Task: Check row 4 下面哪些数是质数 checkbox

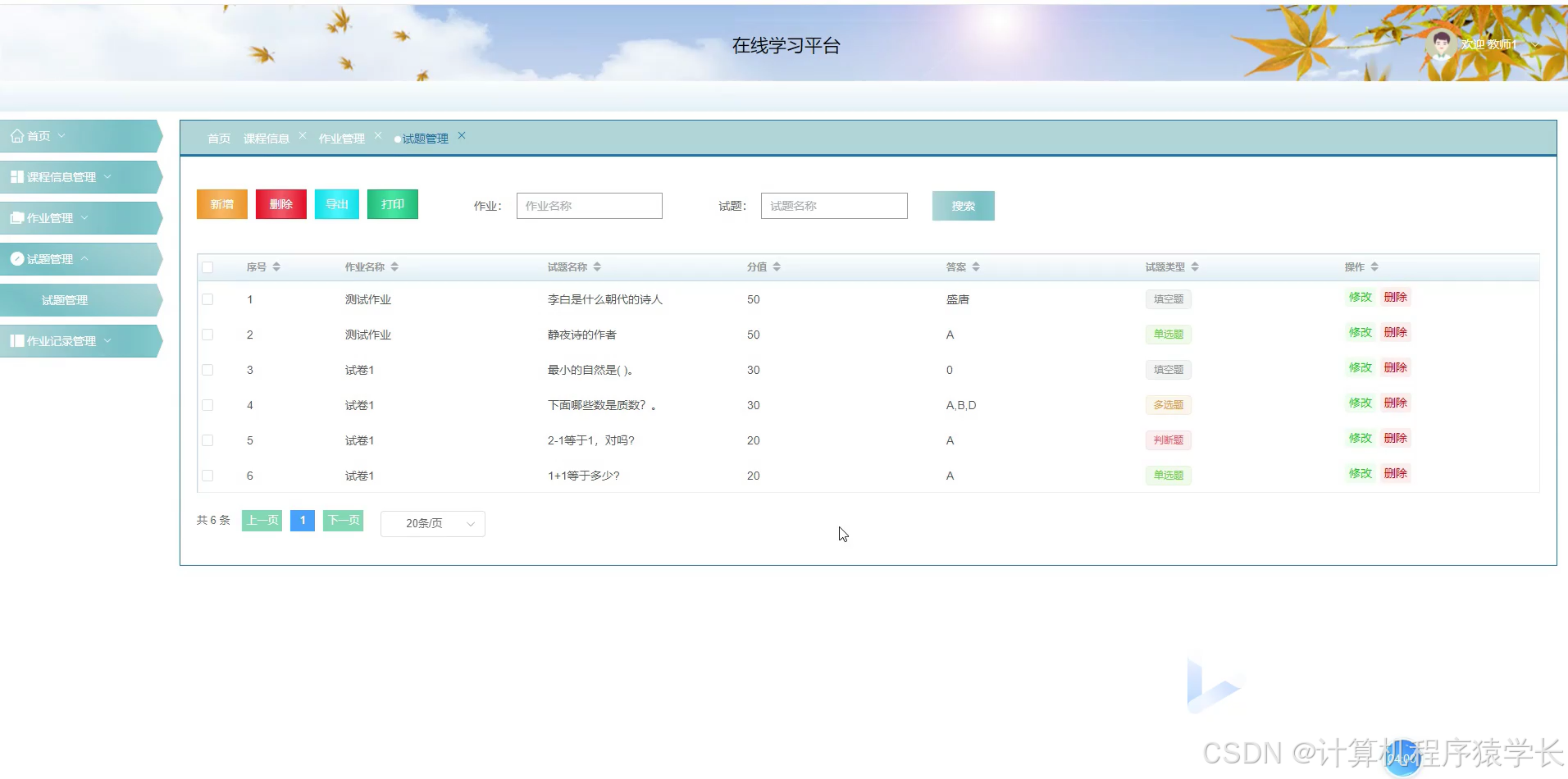Action: pyautogui.click(x=207, y=405)
